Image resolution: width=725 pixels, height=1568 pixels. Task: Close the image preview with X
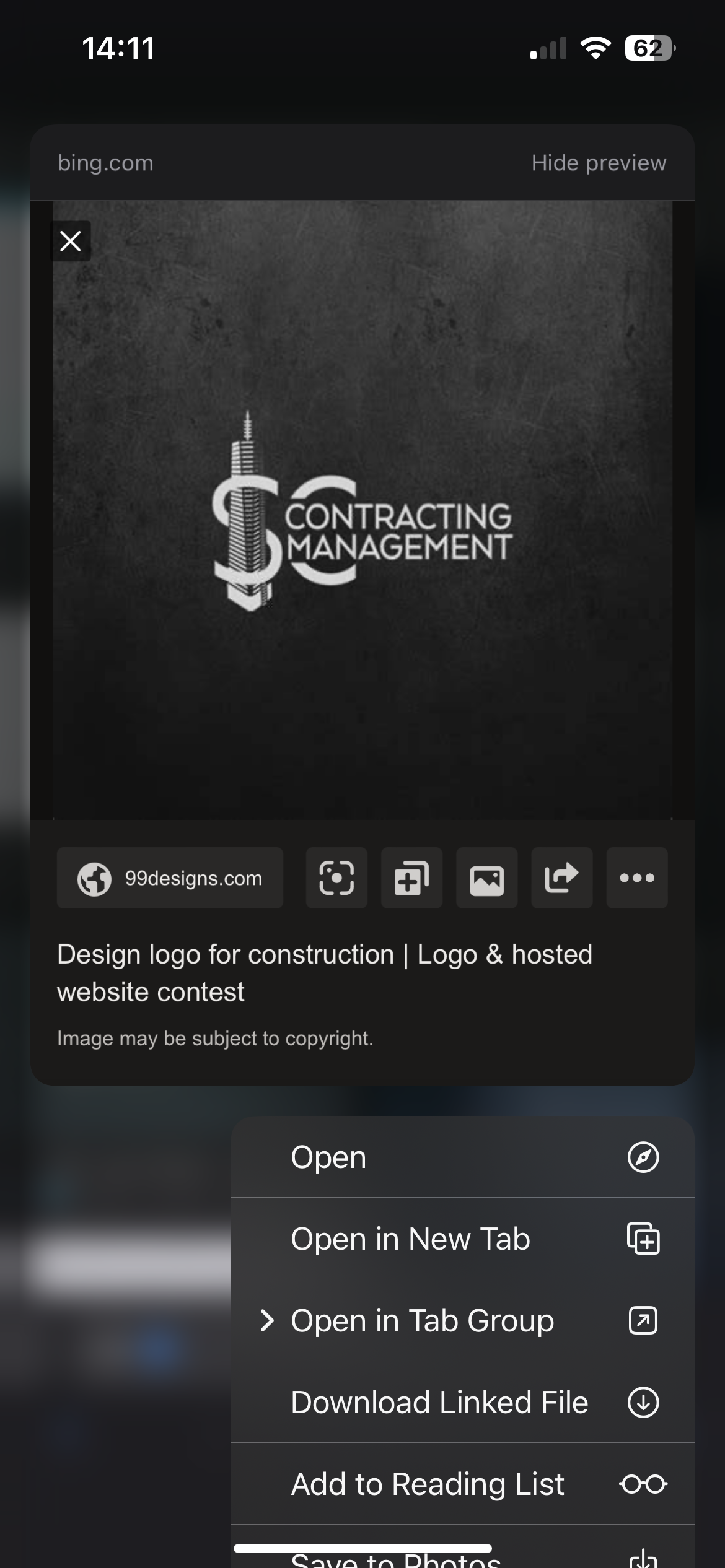tap(71, 241)
